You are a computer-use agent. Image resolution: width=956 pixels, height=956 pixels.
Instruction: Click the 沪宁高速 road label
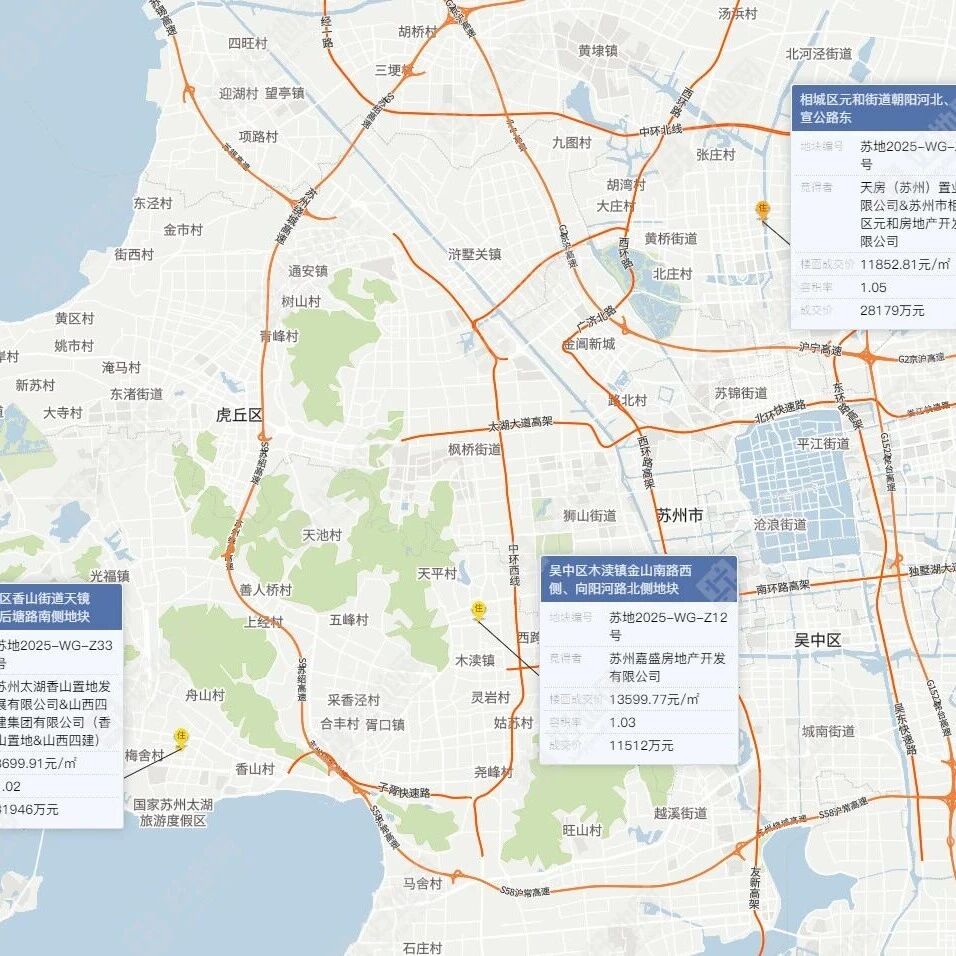[821, 349]
